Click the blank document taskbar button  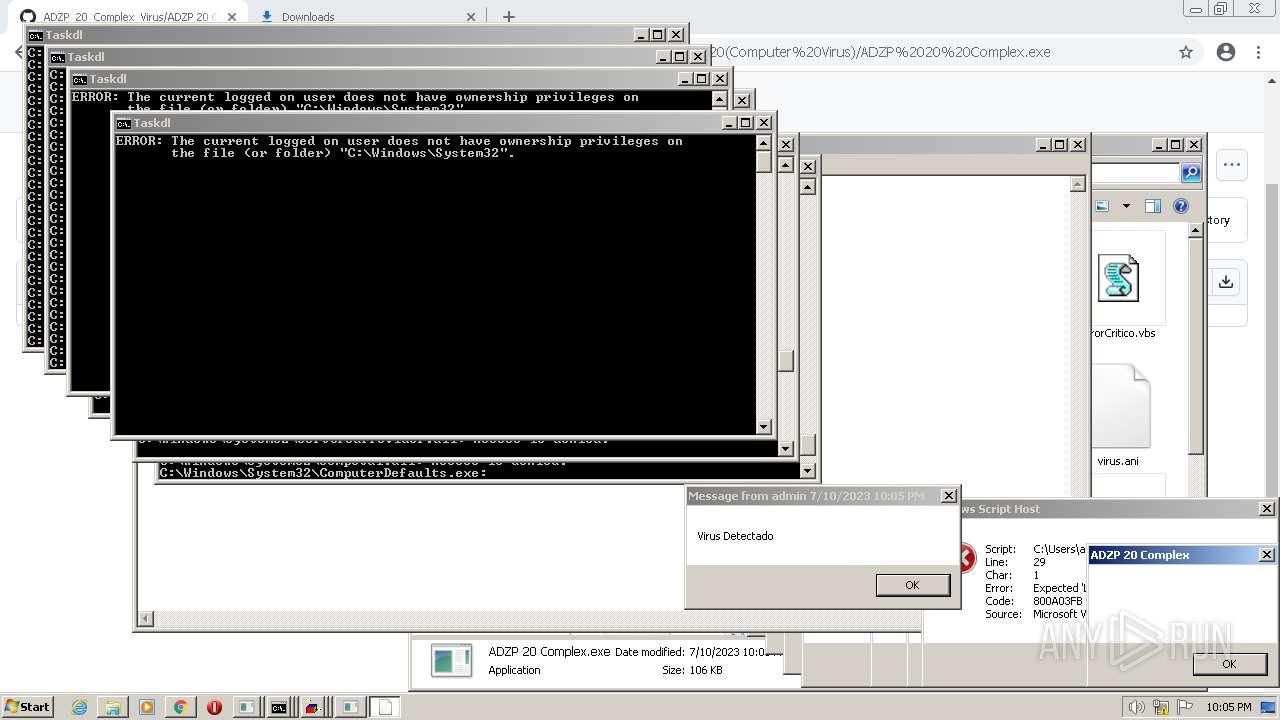click(x=383, y=707)
